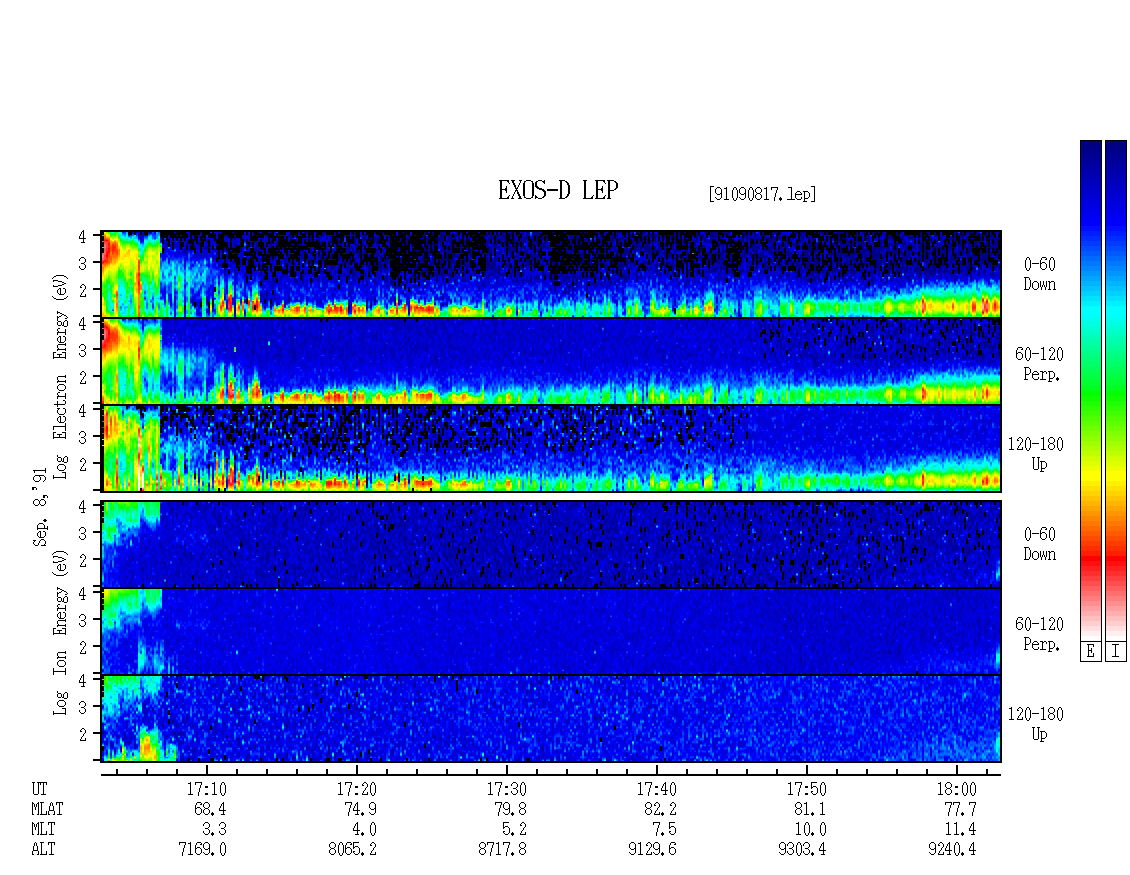The image size is (1130, 875).
Task: Click the MLAT value 79.8
Action: click(x=510, y=809)
